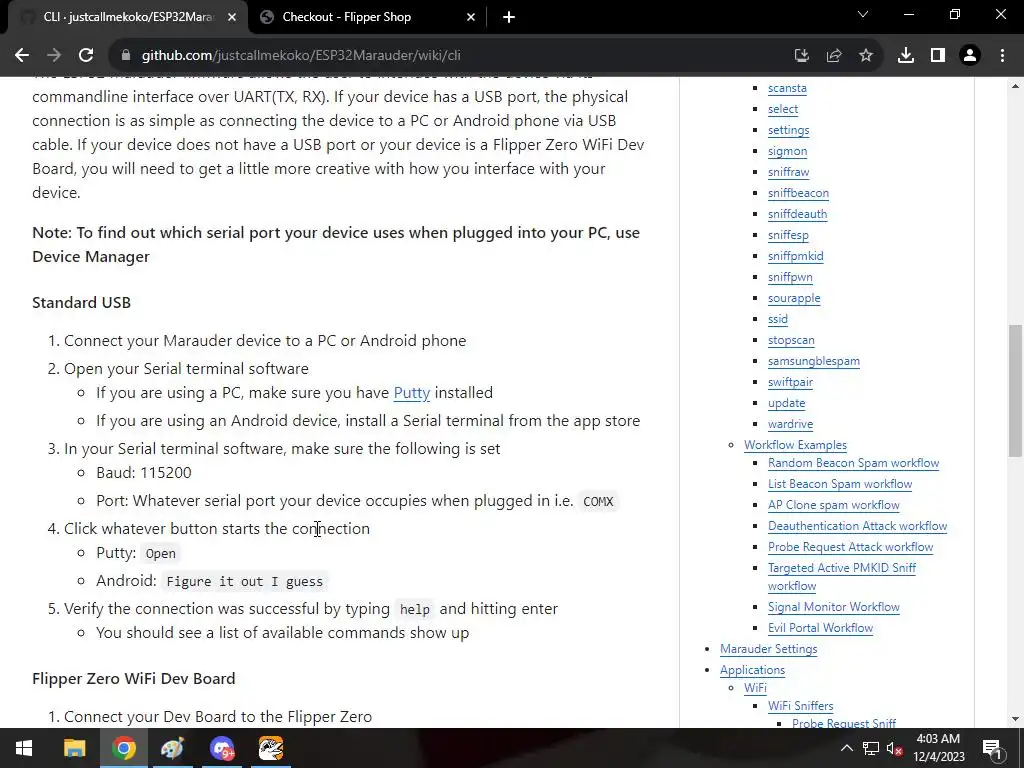This screenshot has height=768, width=1024.
Task: Close the Checkout Flipper Shop tab
Action: 471,17
